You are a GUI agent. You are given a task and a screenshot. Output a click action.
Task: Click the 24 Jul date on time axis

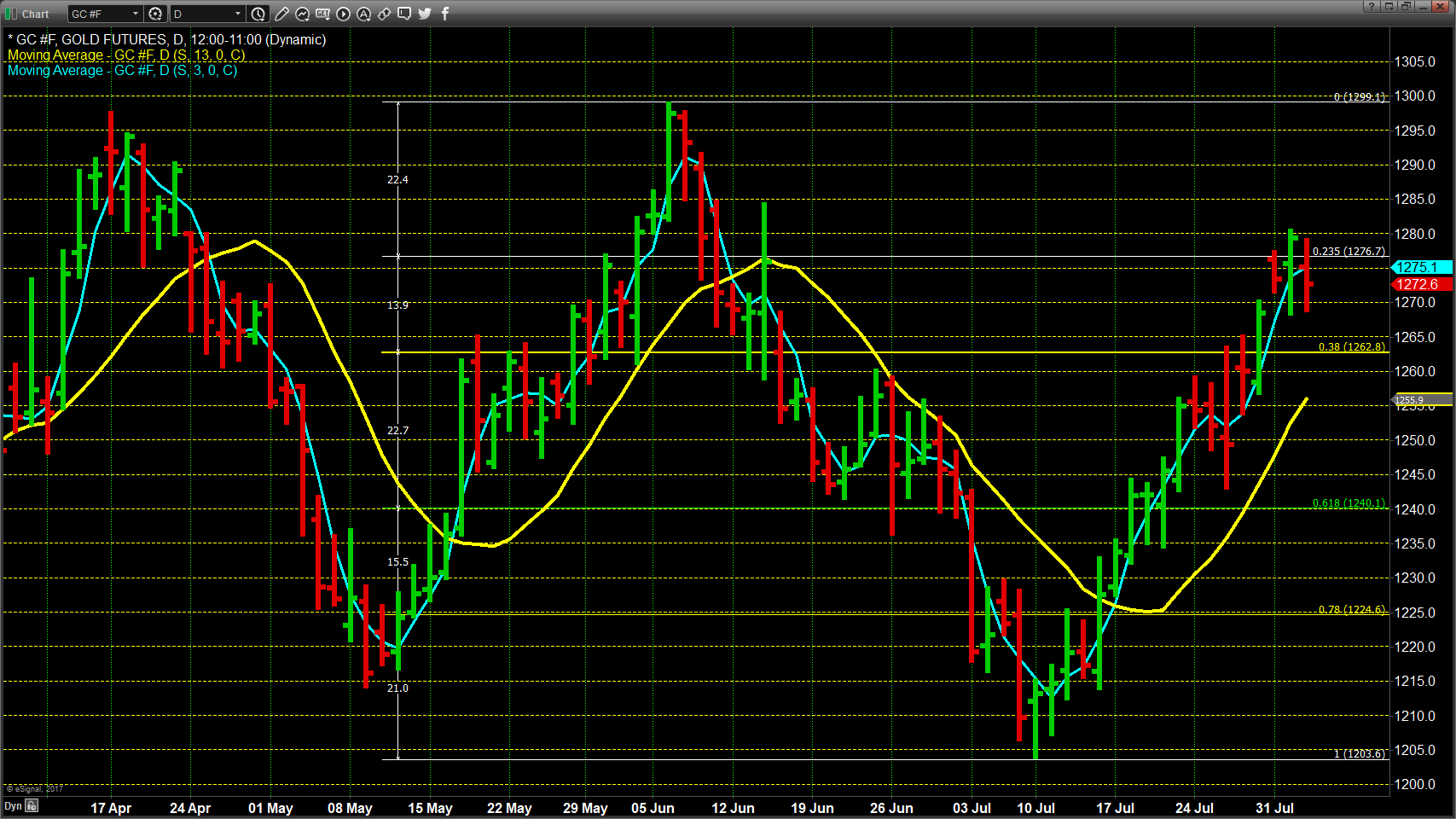pos(1194,808)
